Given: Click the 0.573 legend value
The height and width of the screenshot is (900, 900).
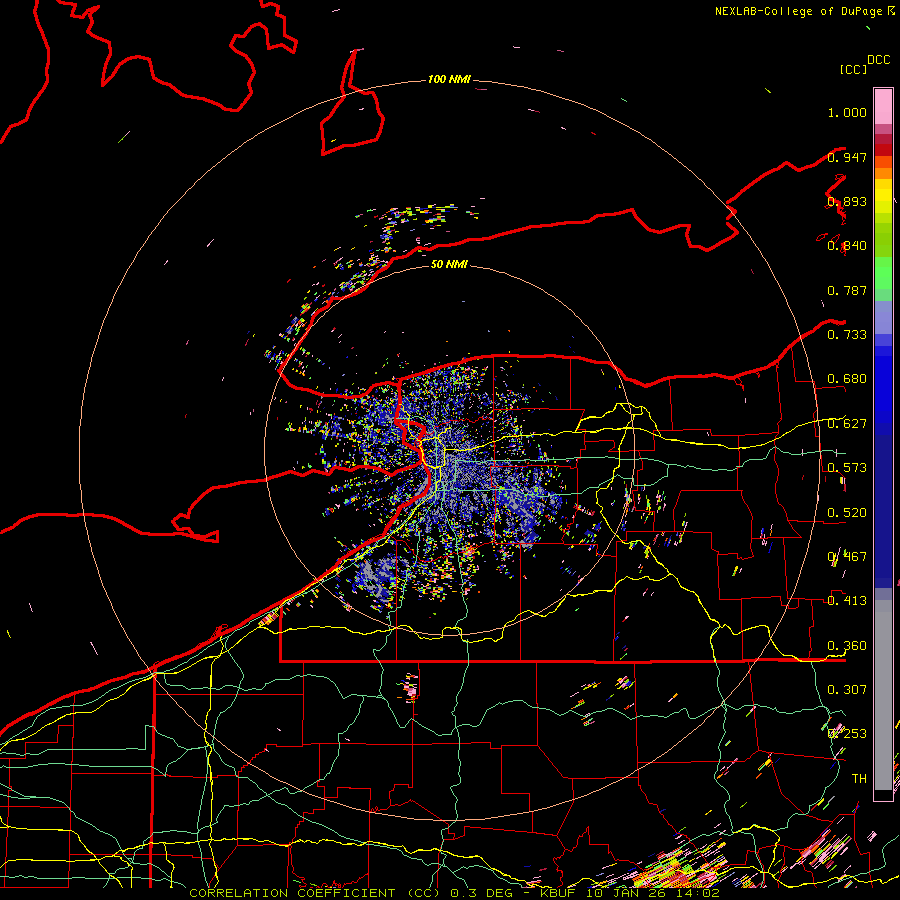Looking at the screenshot, I should [847, 468].
